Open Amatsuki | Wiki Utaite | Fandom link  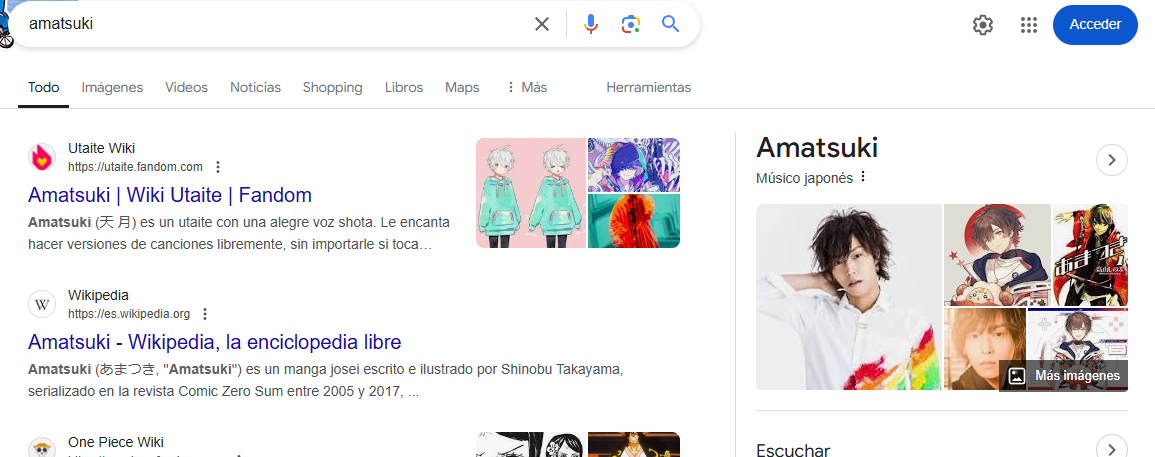(x=170, y=195)
